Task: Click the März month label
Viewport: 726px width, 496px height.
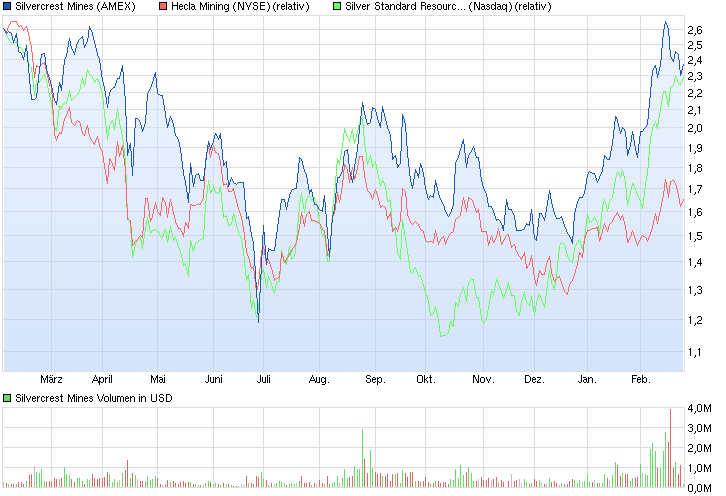Action: point(51,380)
